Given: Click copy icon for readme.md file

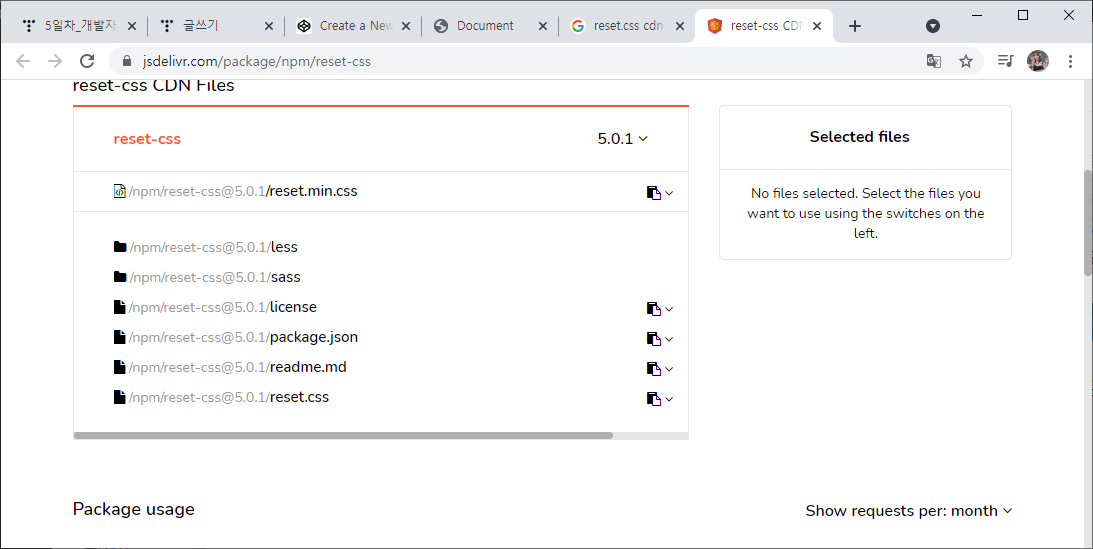Looking at the screenshot, I should [x=653, y=369].
